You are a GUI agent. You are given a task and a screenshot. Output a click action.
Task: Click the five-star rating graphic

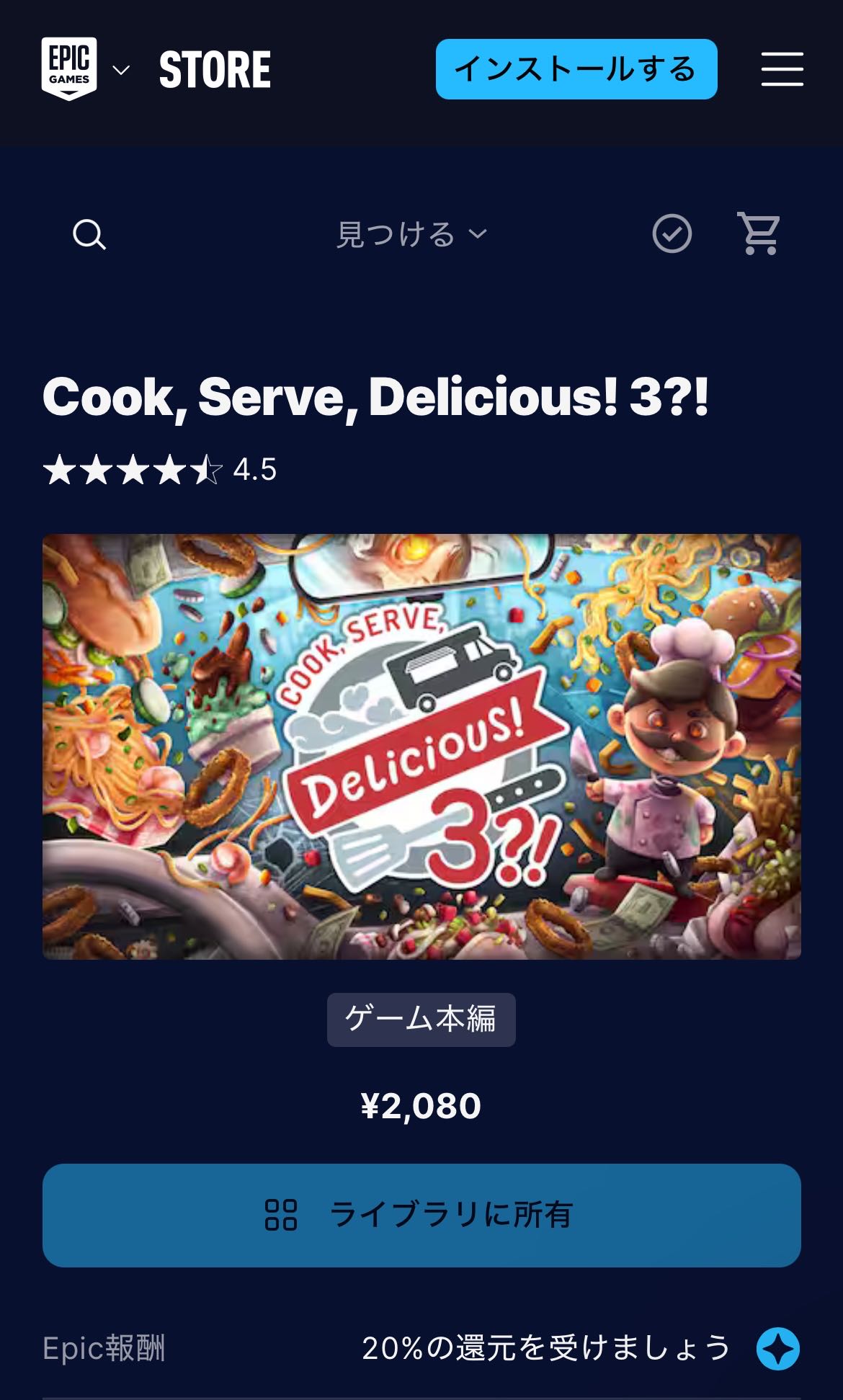pos(133,470)
